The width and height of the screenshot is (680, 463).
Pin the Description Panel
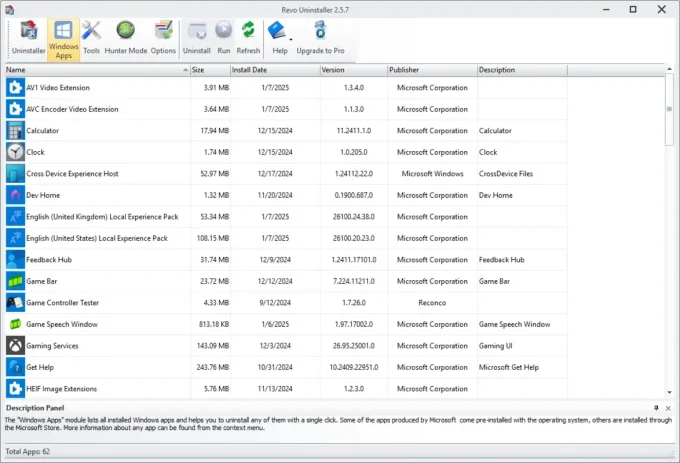pos(656,408)
